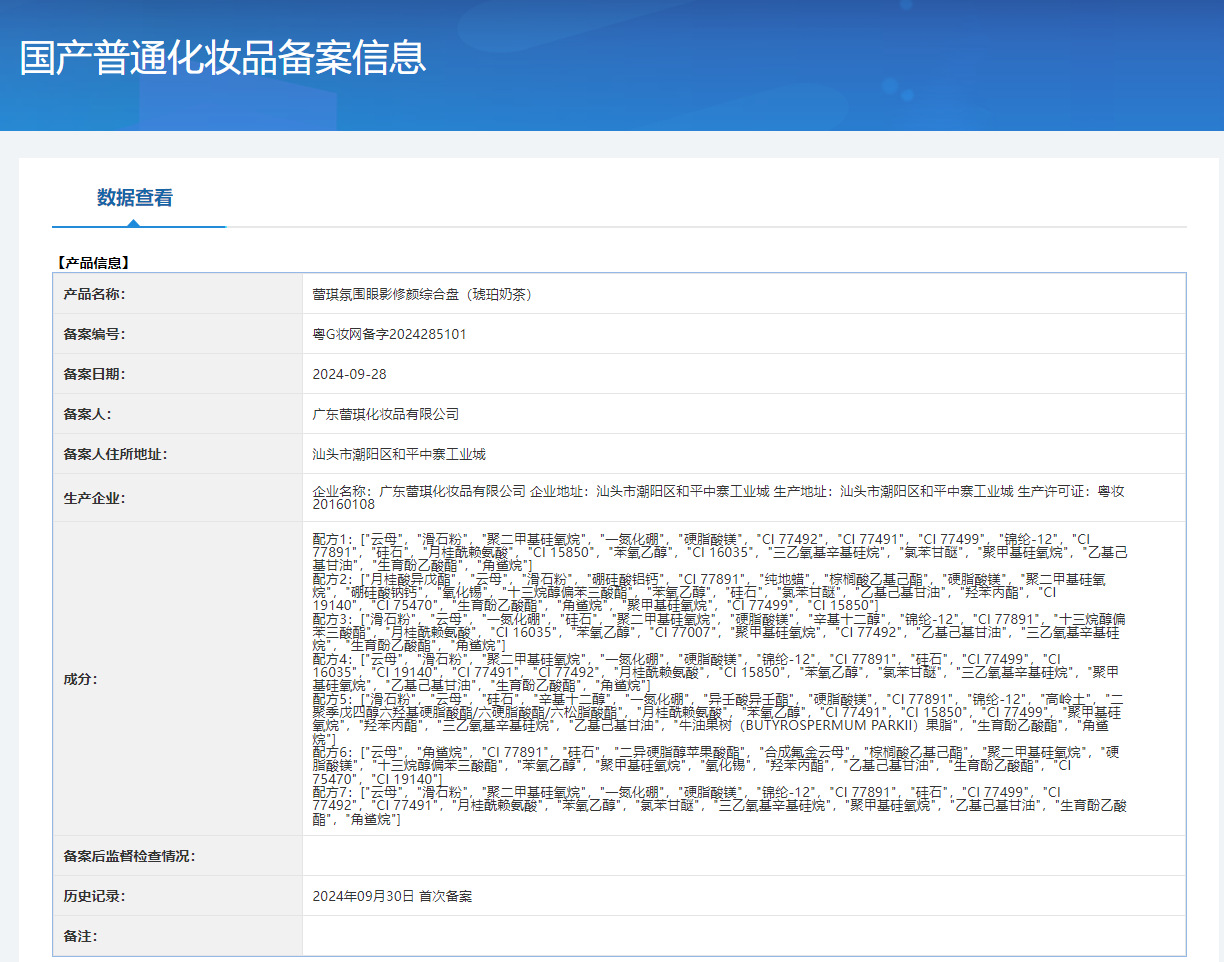Screen dimensions: 1224x962
Task: Select the filing date 2024-09-28
Action: (349, 374)
